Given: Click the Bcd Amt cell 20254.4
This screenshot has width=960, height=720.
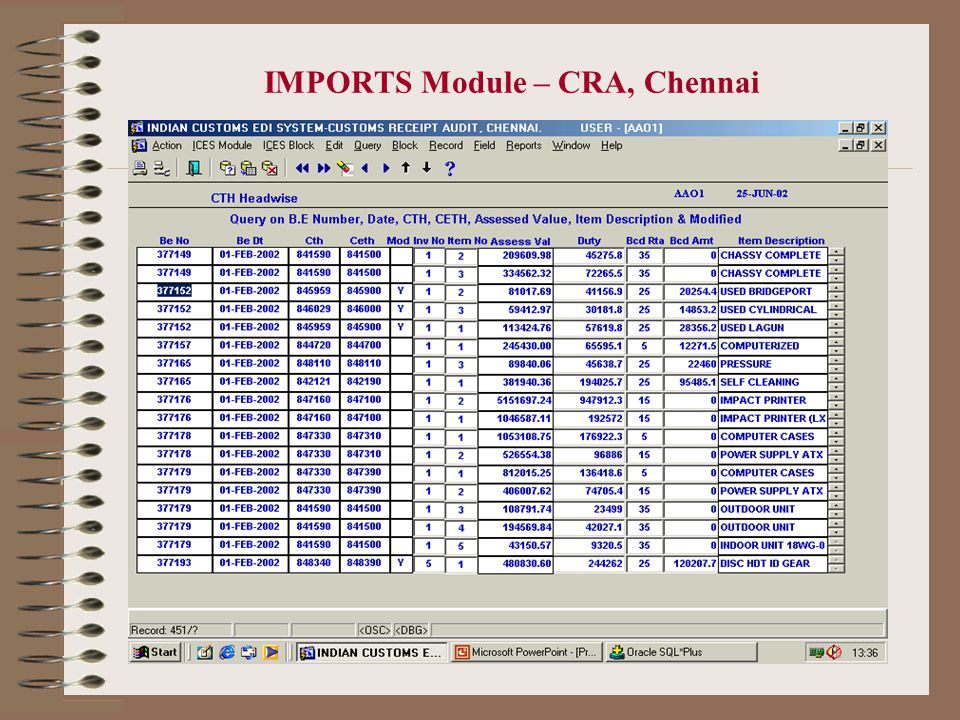Looking at the screenshot, I should click(691, 291).
